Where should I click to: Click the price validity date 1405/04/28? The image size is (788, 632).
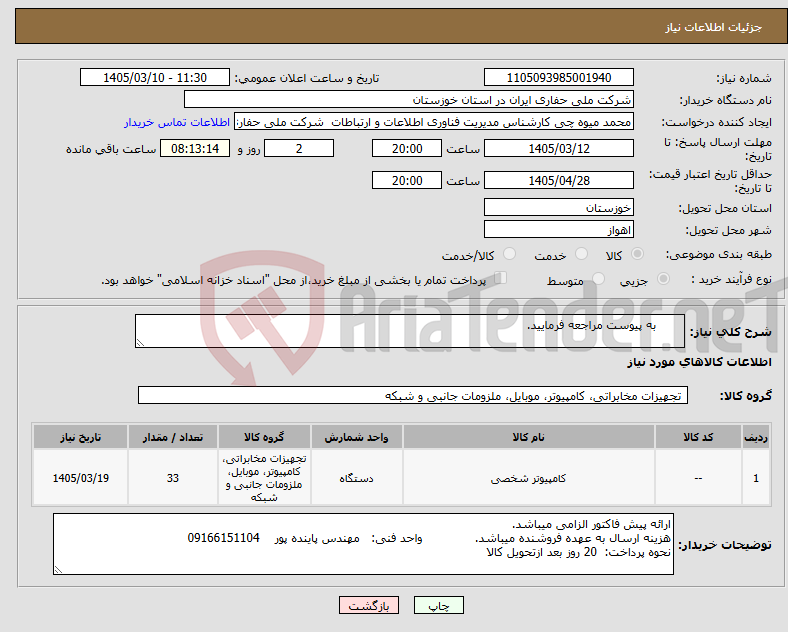pyautogui.click(x=558, y=180)
